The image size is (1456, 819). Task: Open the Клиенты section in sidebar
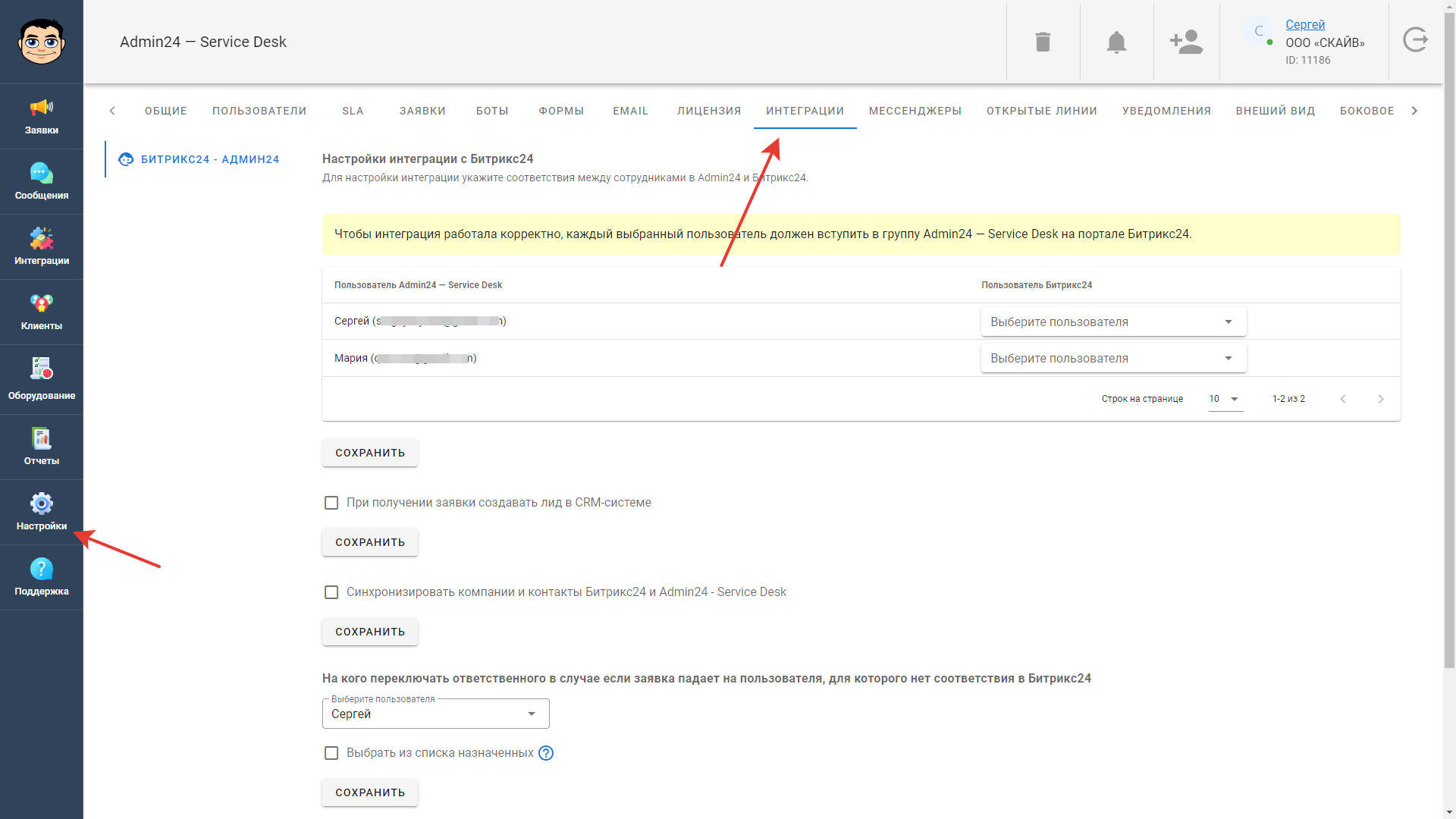42,312
